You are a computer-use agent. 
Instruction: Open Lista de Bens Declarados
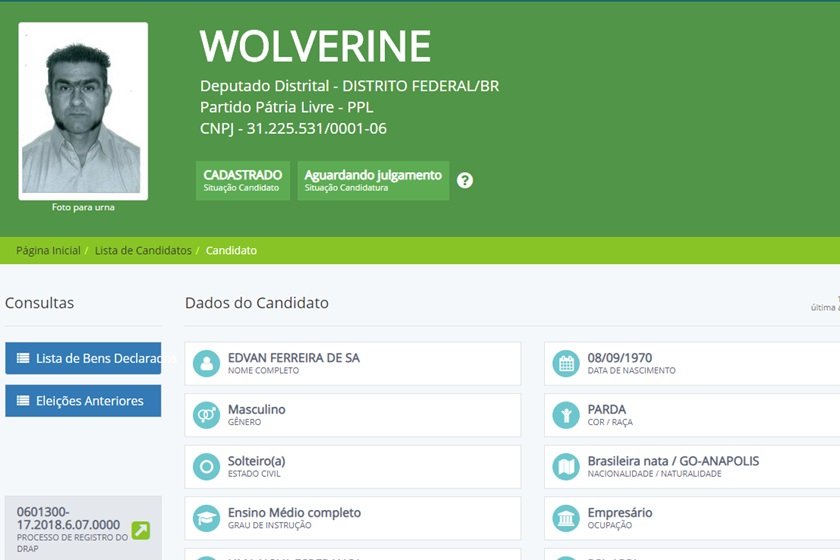[83, 358]
